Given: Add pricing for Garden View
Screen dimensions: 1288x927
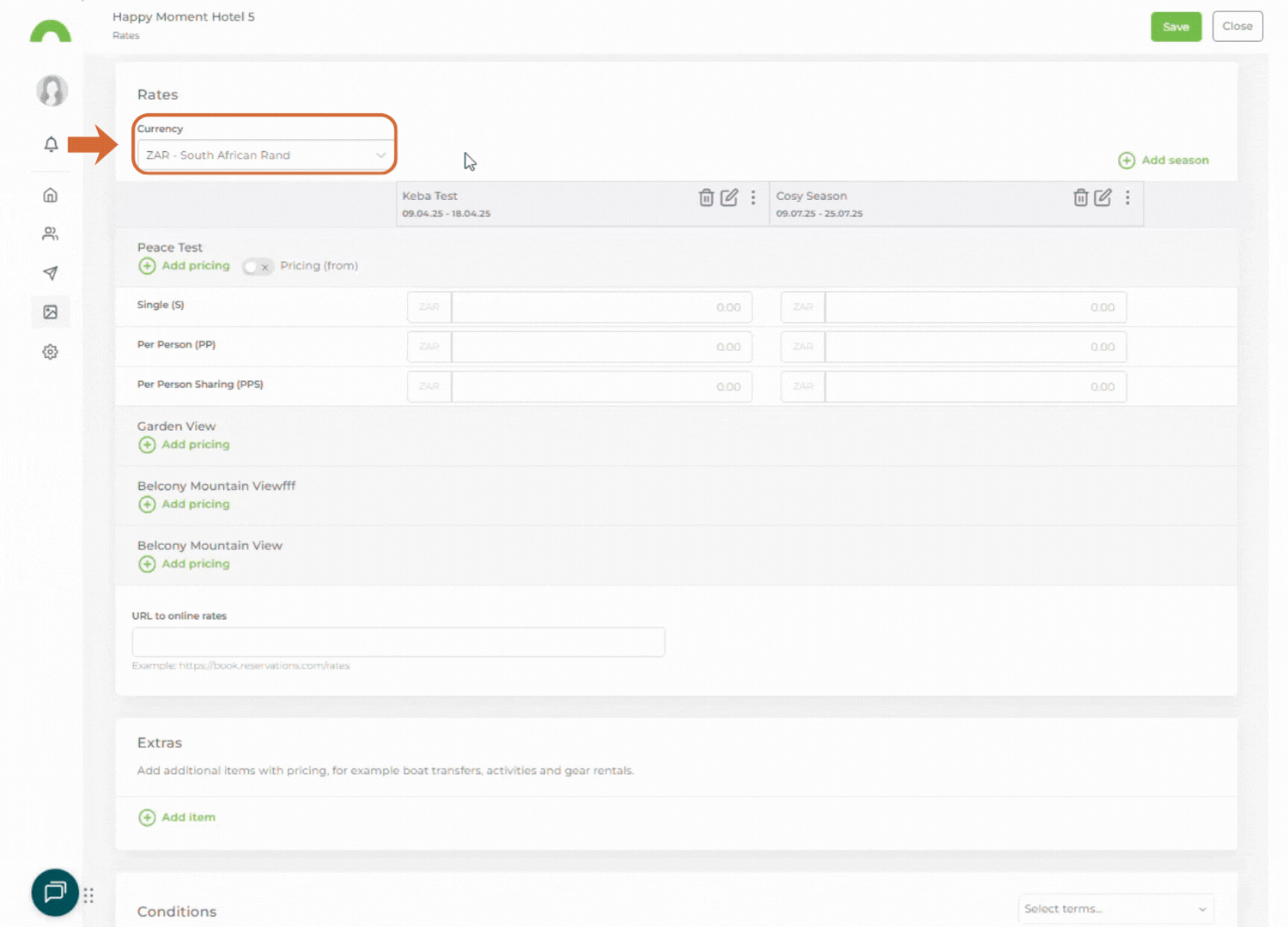Looking at the screenshot, I should [185, 445].
